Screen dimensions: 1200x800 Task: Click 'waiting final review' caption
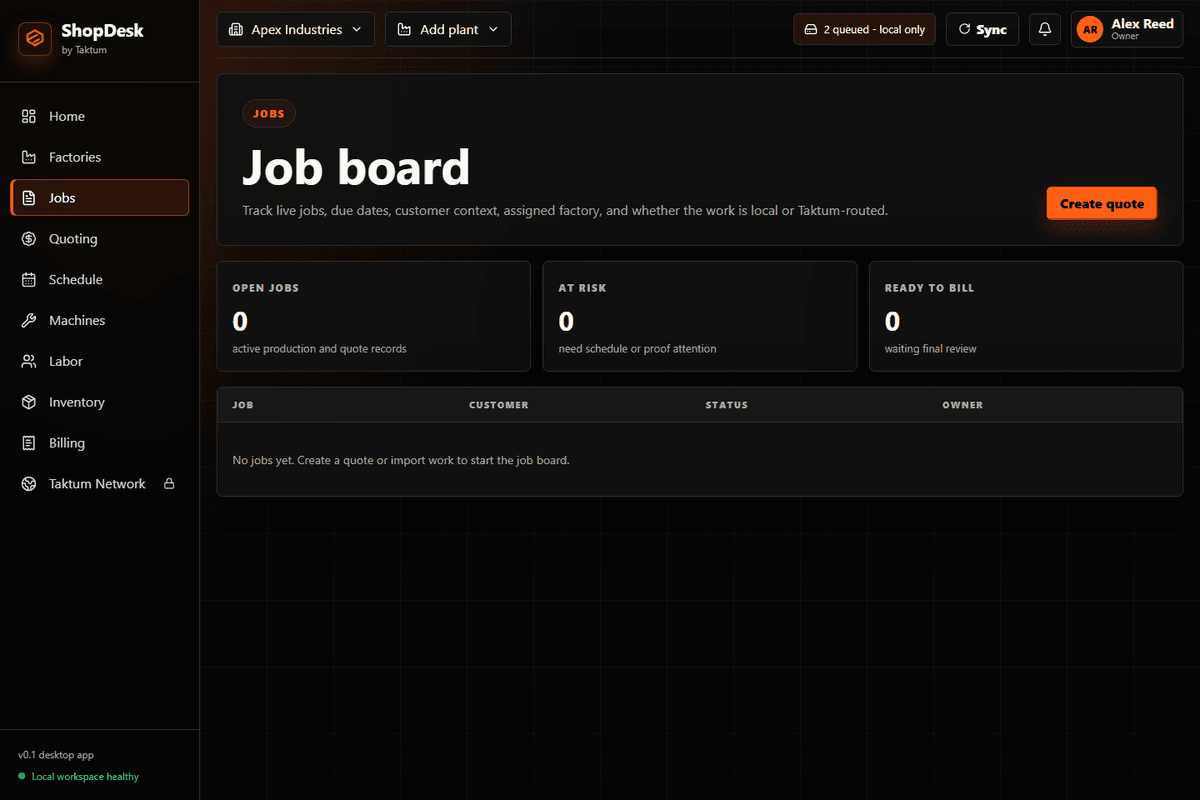931,349
